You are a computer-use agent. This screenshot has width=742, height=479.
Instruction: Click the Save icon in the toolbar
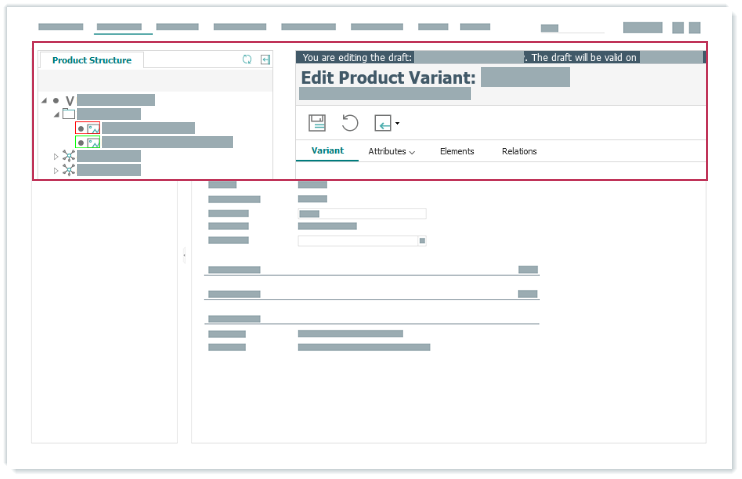(317, 123)
